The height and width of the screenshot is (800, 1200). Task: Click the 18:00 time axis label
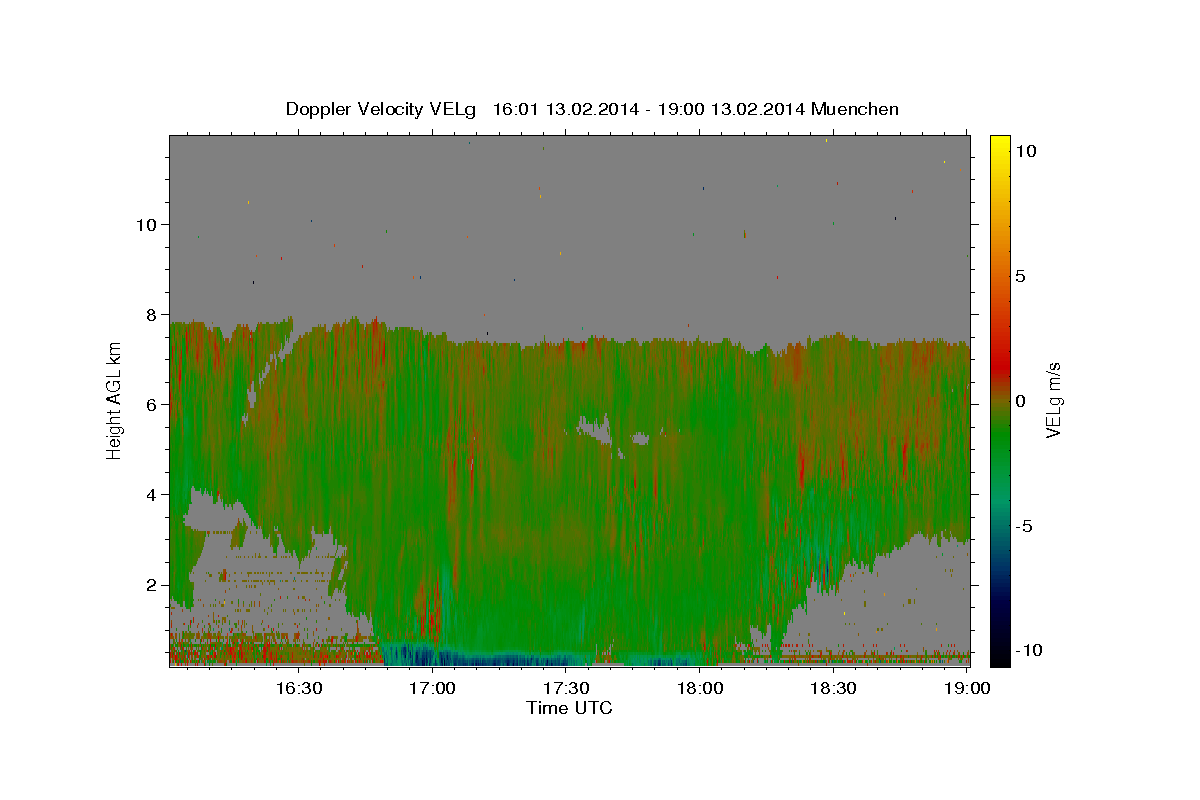[700, 688]
